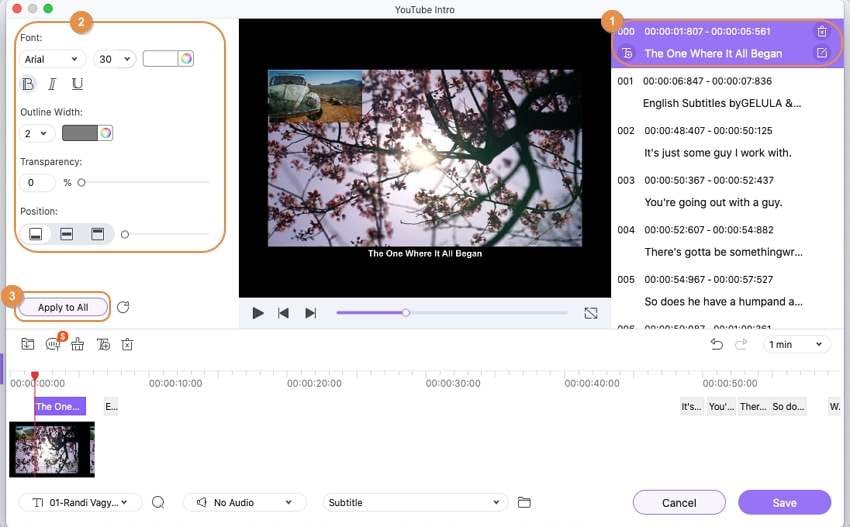850x527 pixels.
Task: Delete selected subtitle clip icon in toolbar
Action: click(127, 344)
